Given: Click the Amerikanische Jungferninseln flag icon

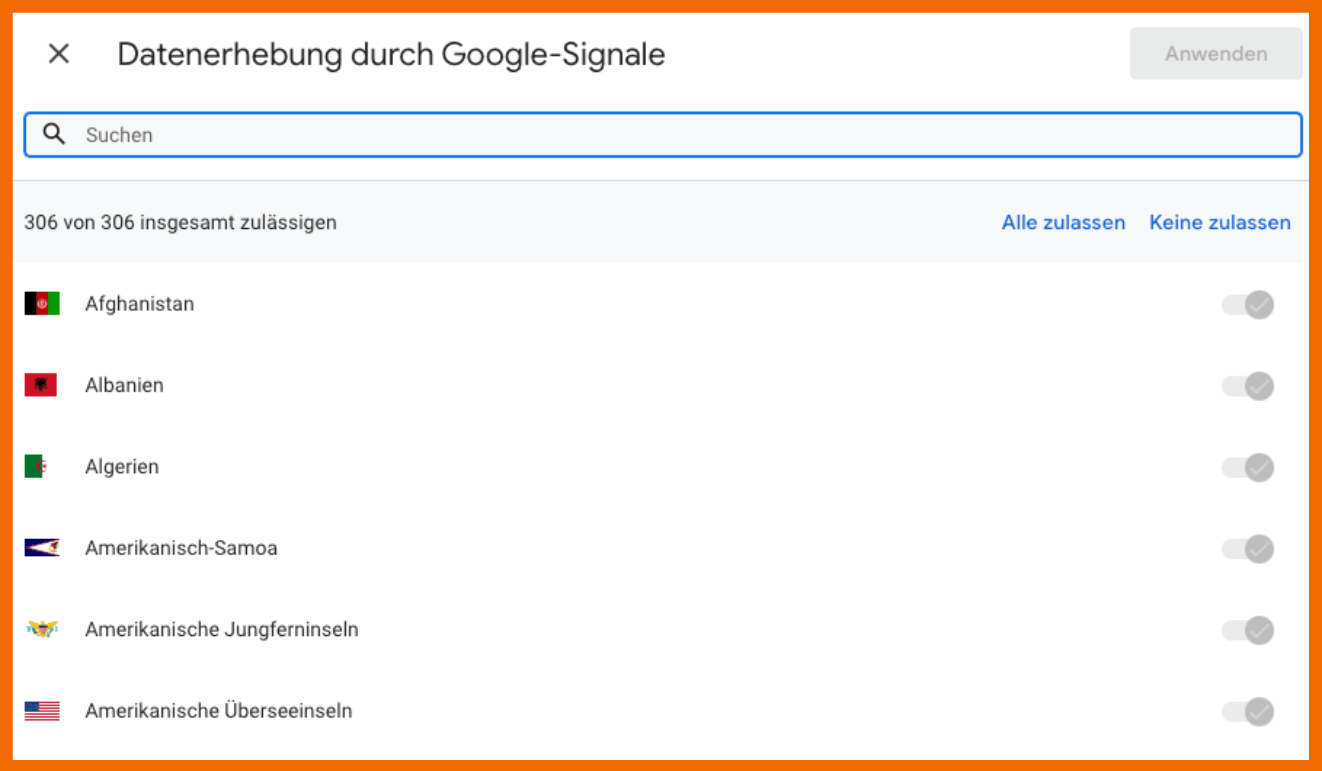Looking at the screenshot, I should 40,630.
